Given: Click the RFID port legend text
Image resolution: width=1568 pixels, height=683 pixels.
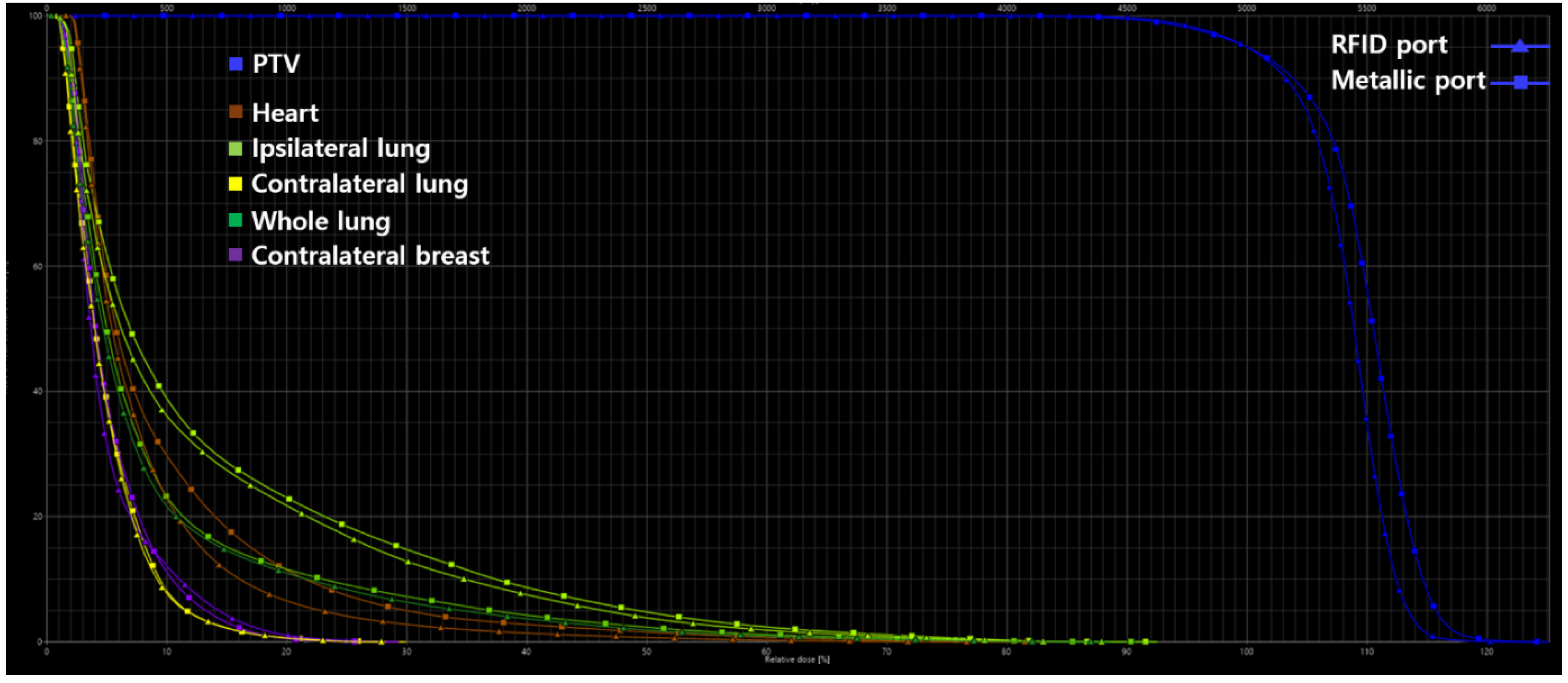Looking at the screenshot, I should (x=1389, y=45).
